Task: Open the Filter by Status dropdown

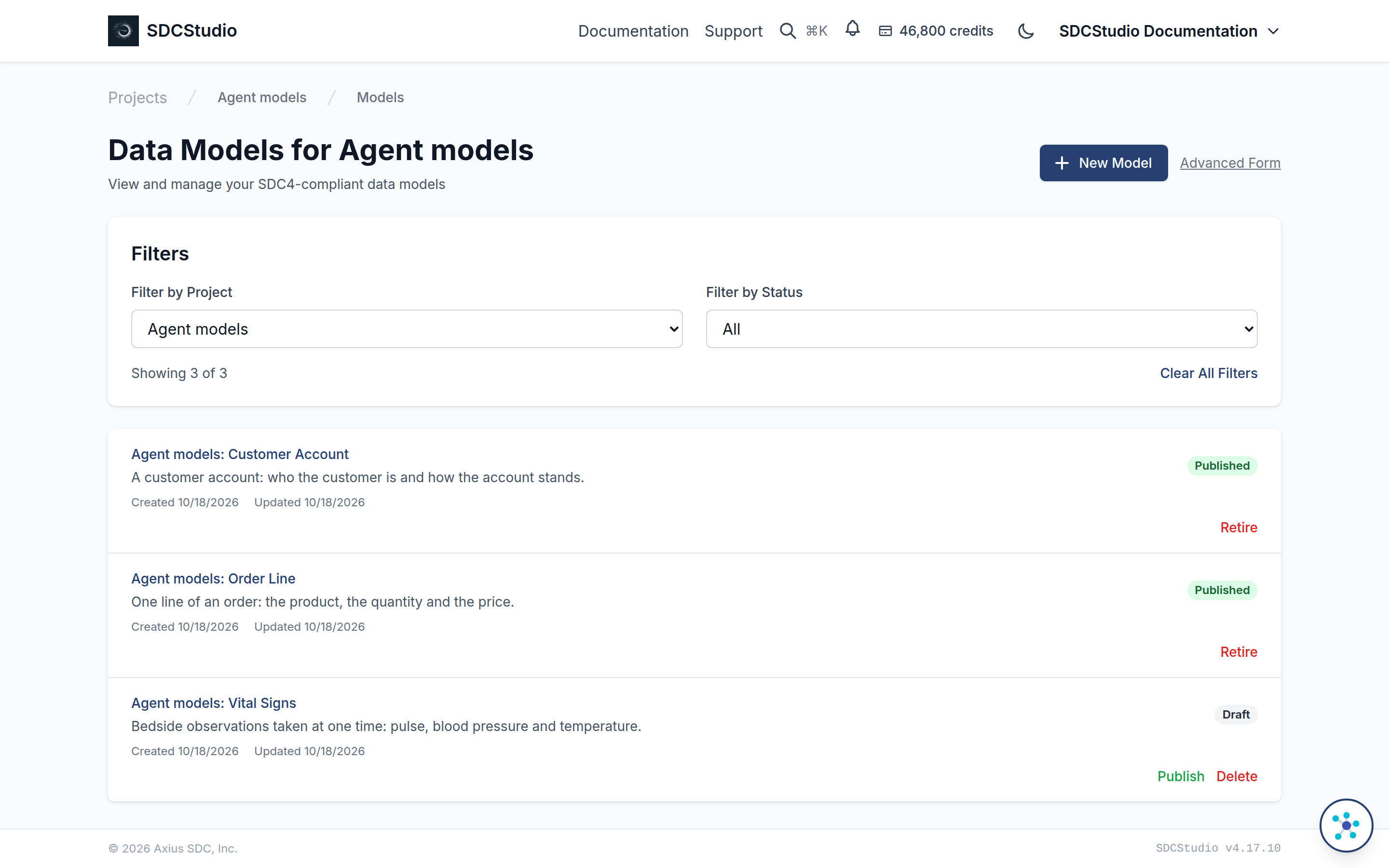Action: [981, 329]
